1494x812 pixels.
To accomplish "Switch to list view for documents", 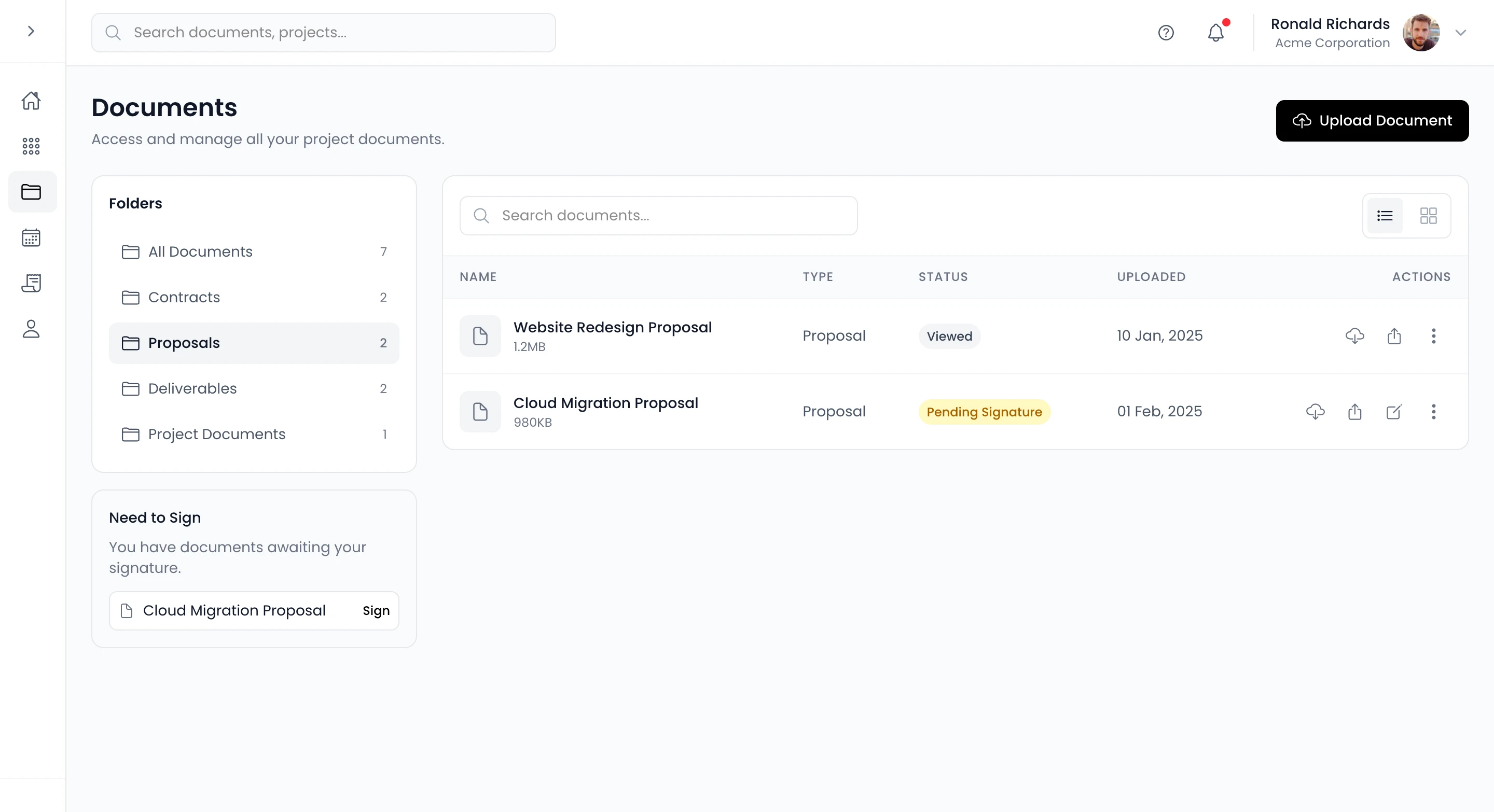I will pyautogui.click(x=1385, y=215).
